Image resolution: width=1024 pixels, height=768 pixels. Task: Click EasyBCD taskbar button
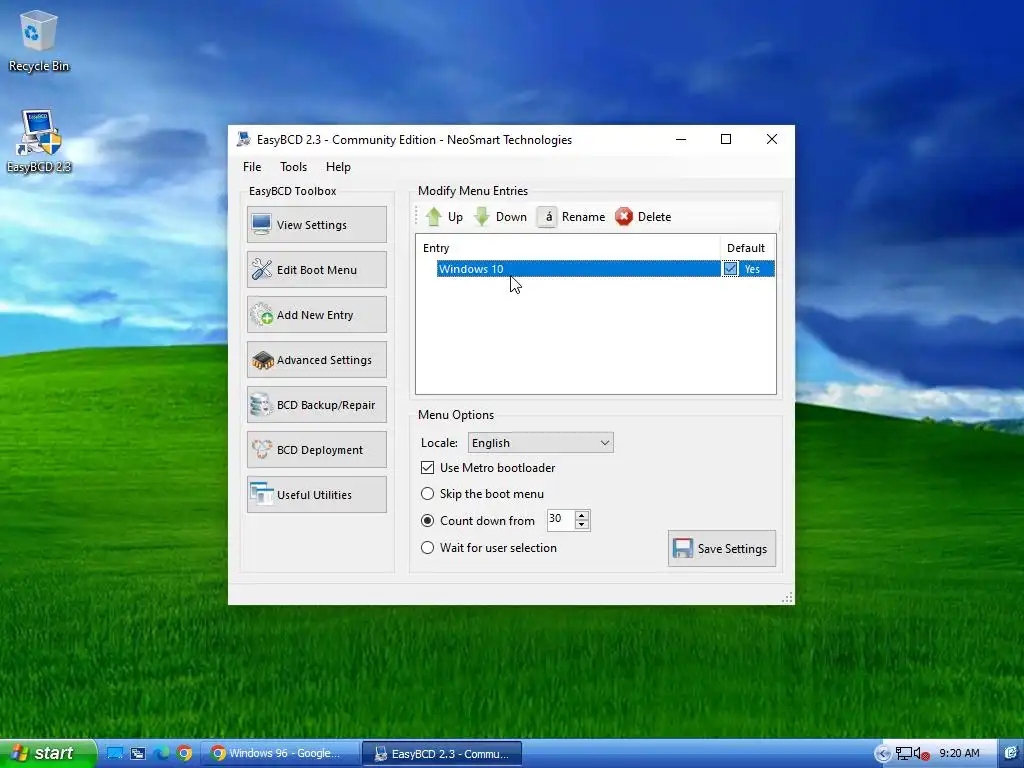click(442, 754)
